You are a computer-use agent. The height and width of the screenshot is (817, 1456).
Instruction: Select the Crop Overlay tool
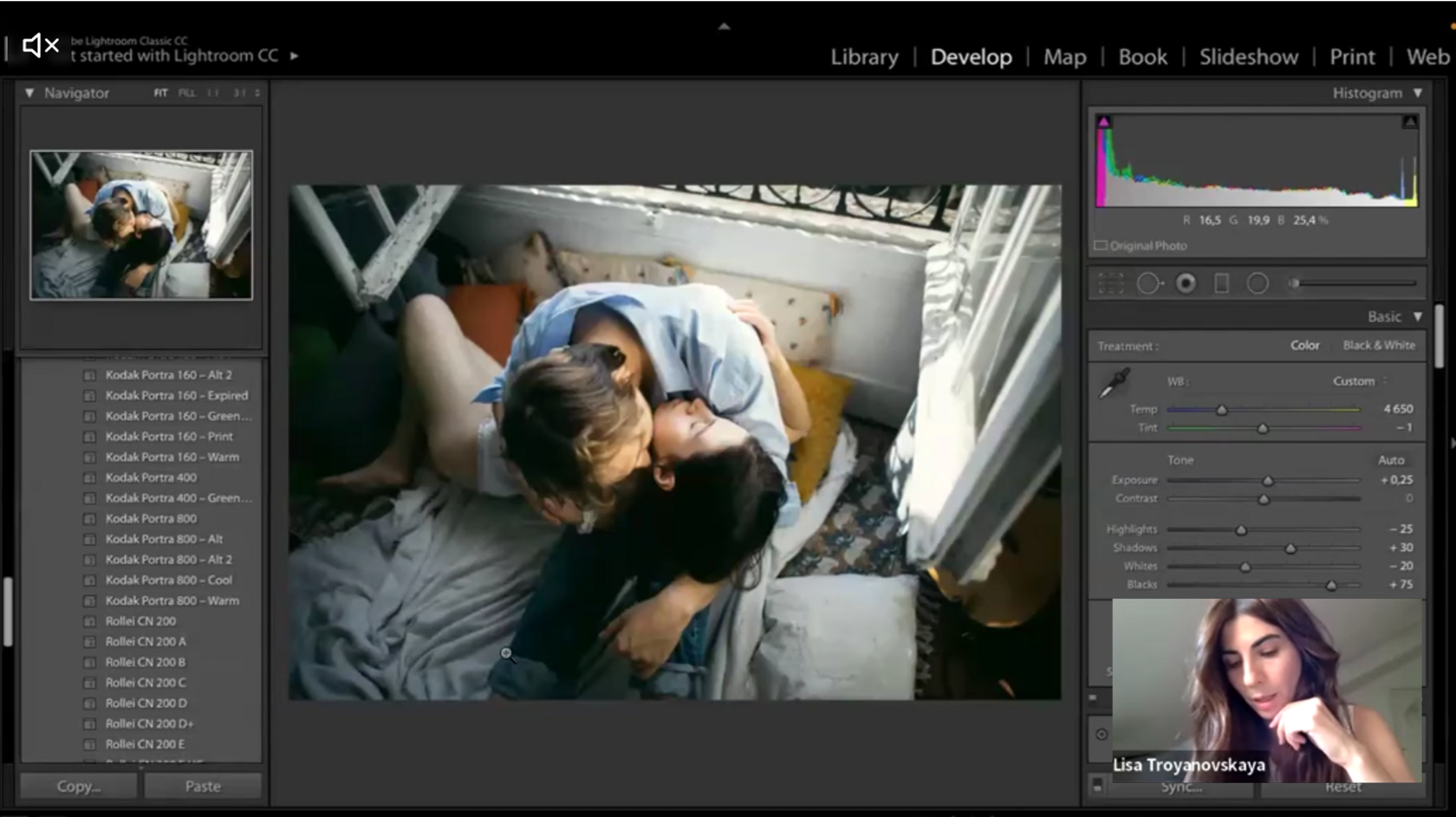tap(1110, 284)
